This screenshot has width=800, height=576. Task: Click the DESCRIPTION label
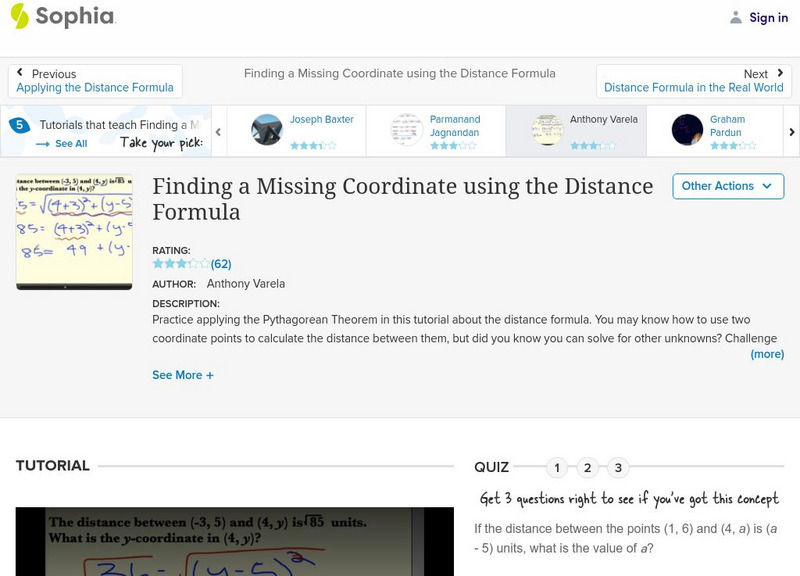186,304
